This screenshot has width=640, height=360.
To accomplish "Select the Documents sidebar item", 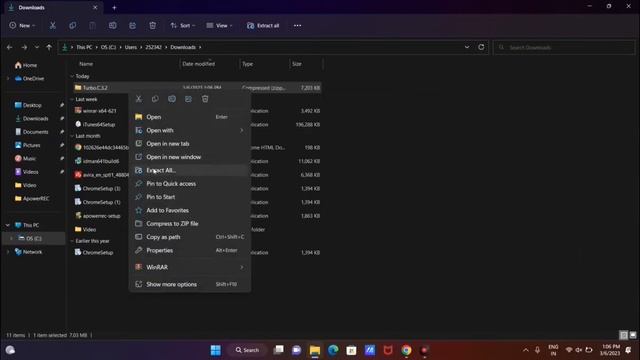I will pyautogui.click(x=36, y=132).
